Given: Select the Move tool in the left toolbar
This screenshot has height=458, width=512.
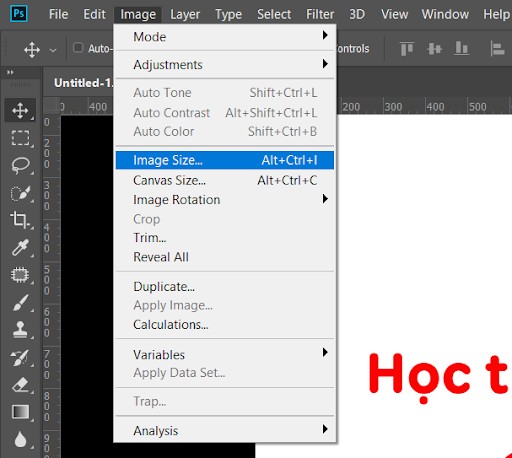Looking at the screenshot, I should (20, 110).
